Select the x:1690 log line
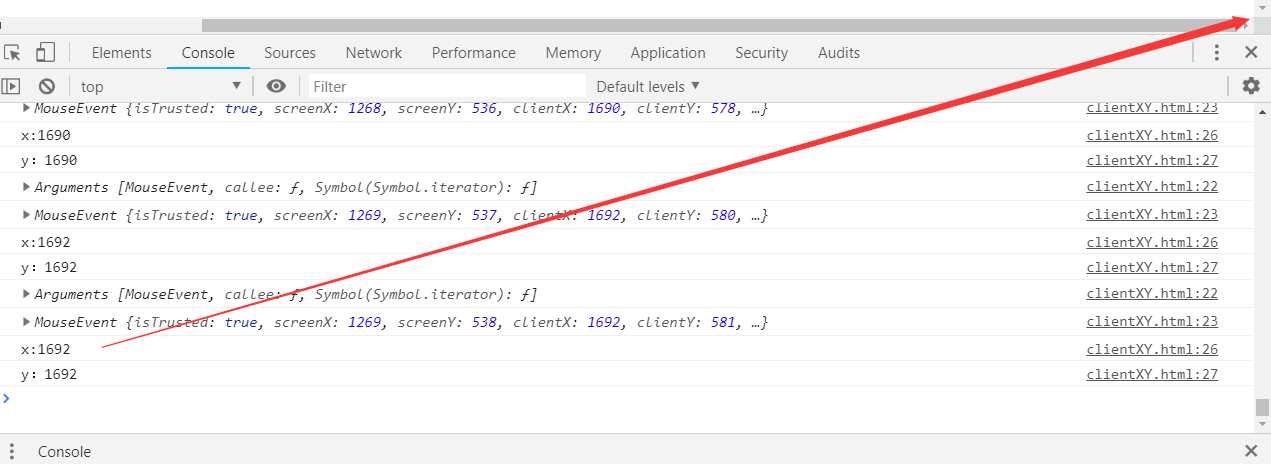The height and width of the screenshot is (464, 1271). click(x=45, y=135)
